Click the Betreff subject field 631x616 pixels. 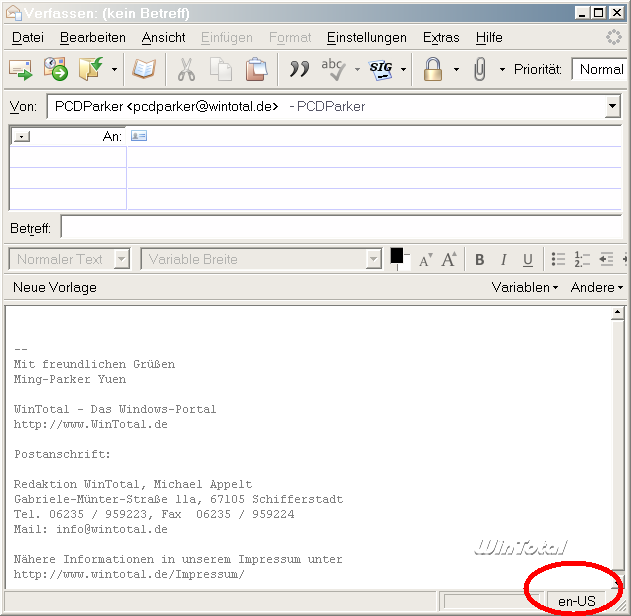(x=341, y=227)
